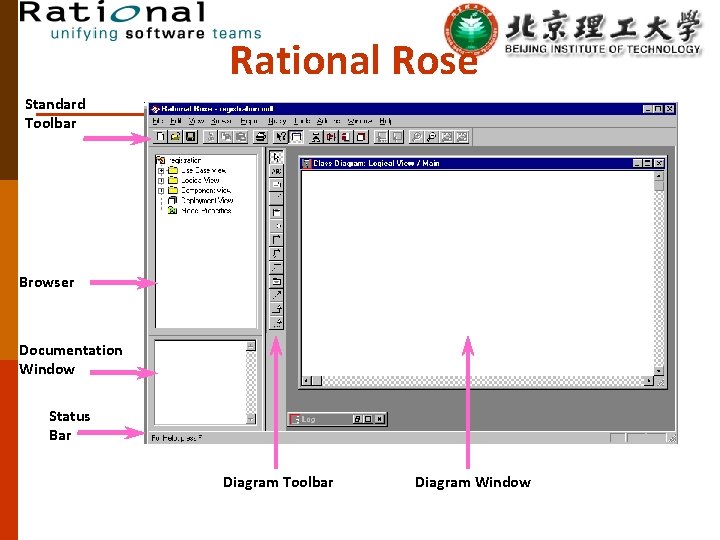This screenshot has width=720, height=540.
Task: Click the New model toolbar icon
Action: (160, 137)
